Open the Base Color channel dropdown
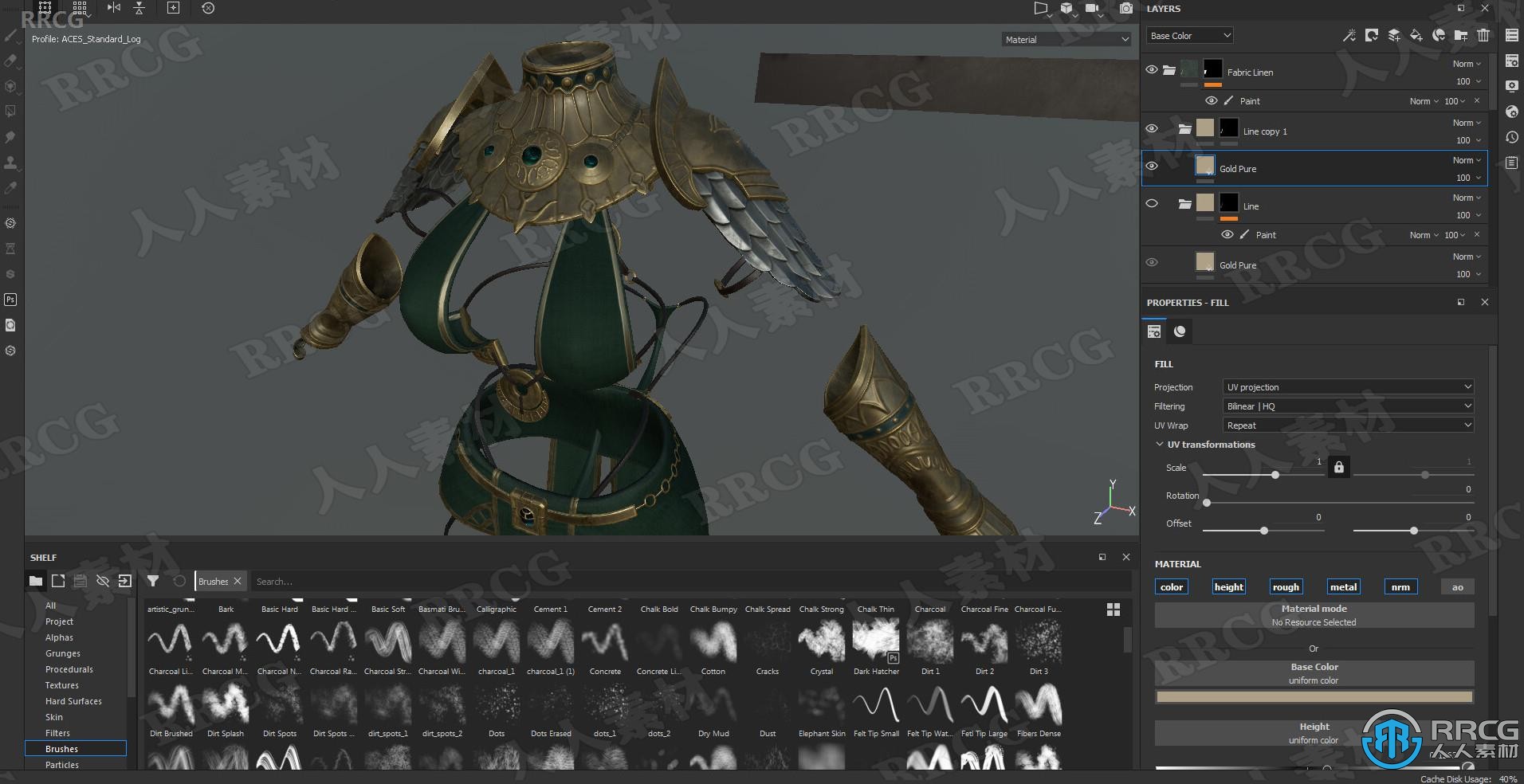Viewport: 1524px width, 784px height. 1190,35
